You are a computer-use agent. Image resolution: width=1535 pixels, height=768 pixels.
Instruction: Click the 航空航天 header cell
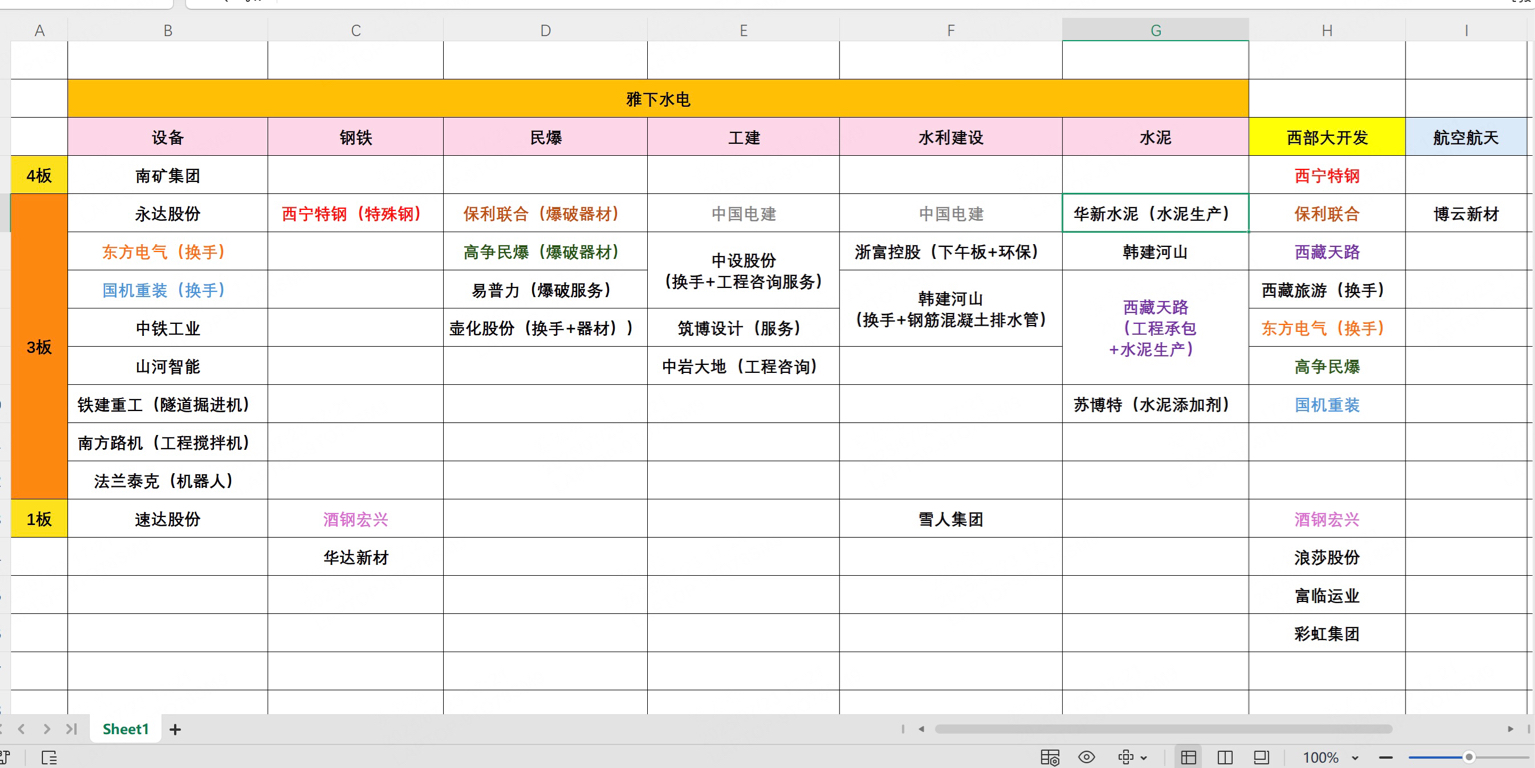click(1467, 137)
